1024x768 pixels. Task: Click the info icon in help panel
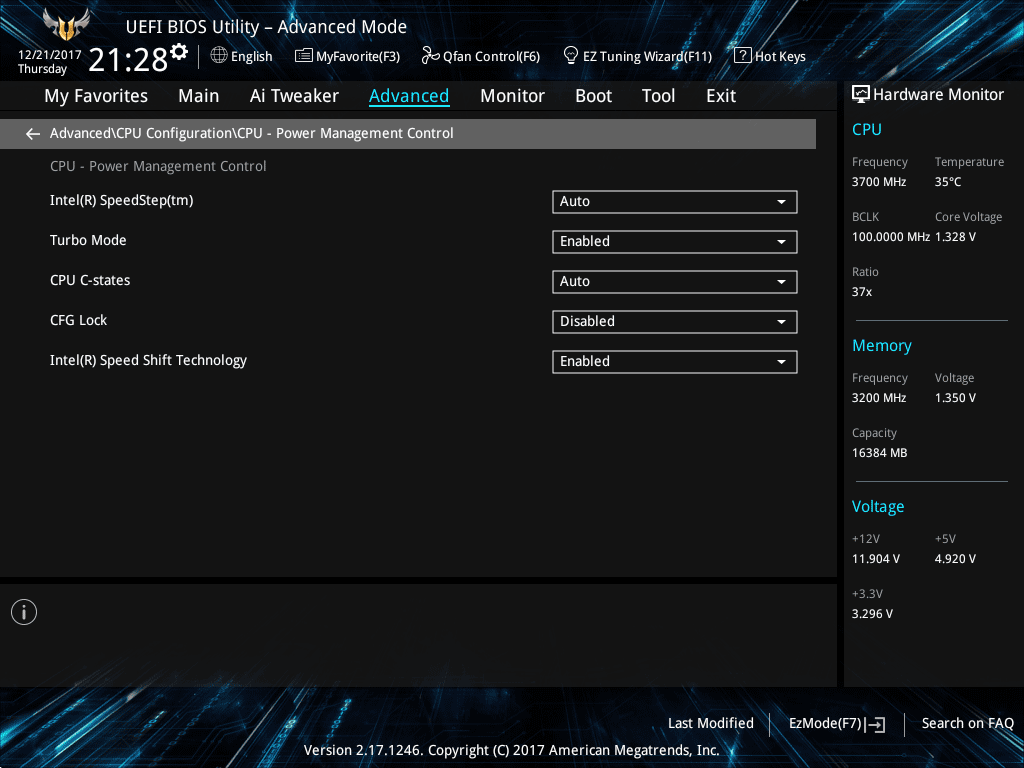click(24, 612)
